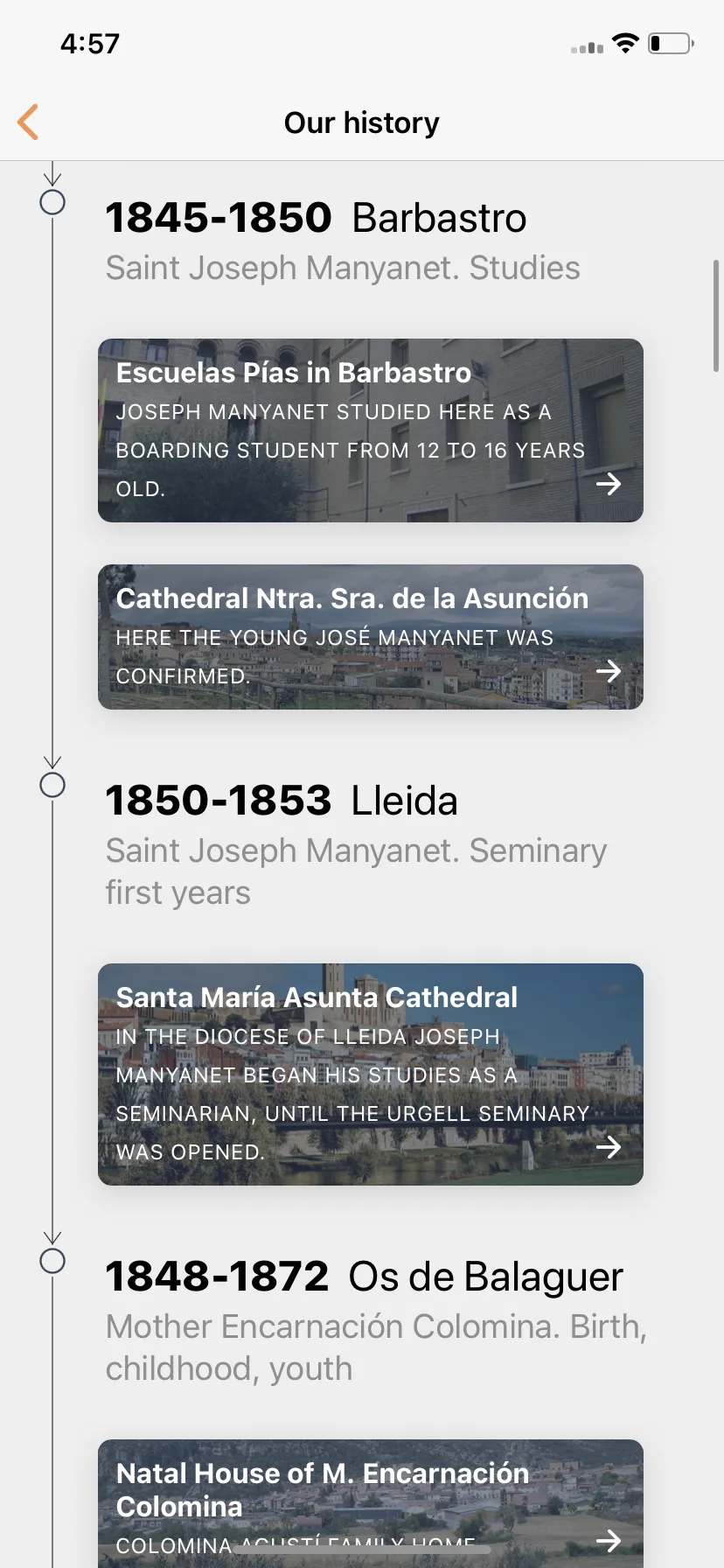724x1568 pixels.
Task: Click the vertical scrollbar indicator
Action: click(716, 316)
